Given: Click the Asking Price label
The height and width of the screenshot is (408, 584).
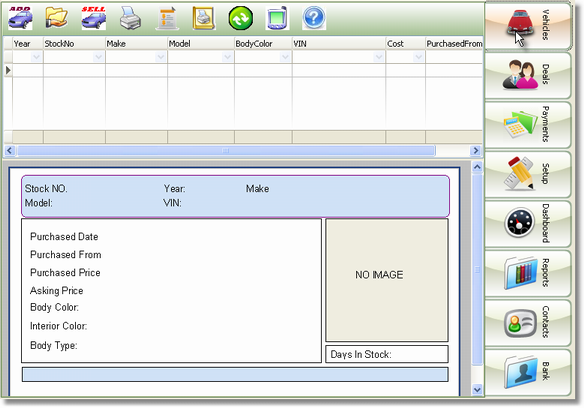Looking at the screenshot, I should pyautogui.click(x=57, y=290).
